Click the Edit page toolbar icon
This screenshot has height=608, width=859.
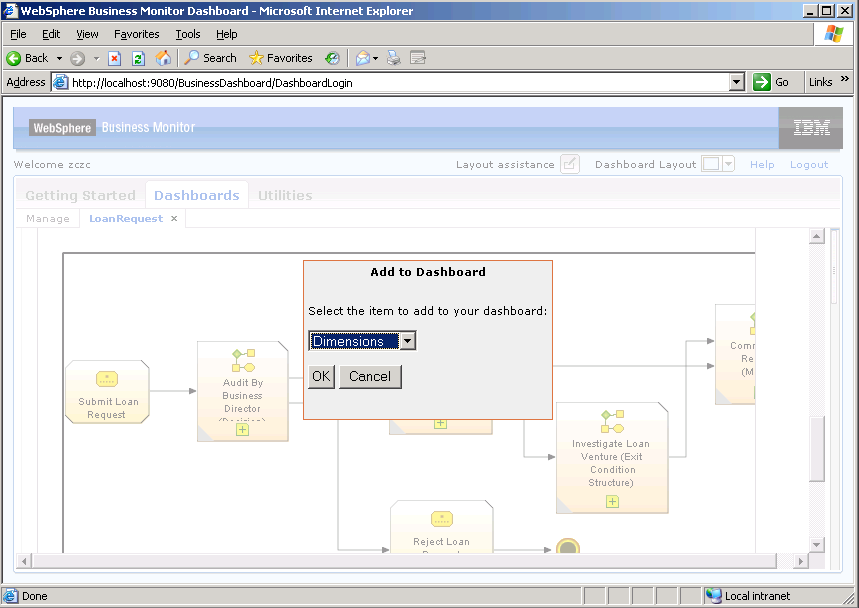417,58
